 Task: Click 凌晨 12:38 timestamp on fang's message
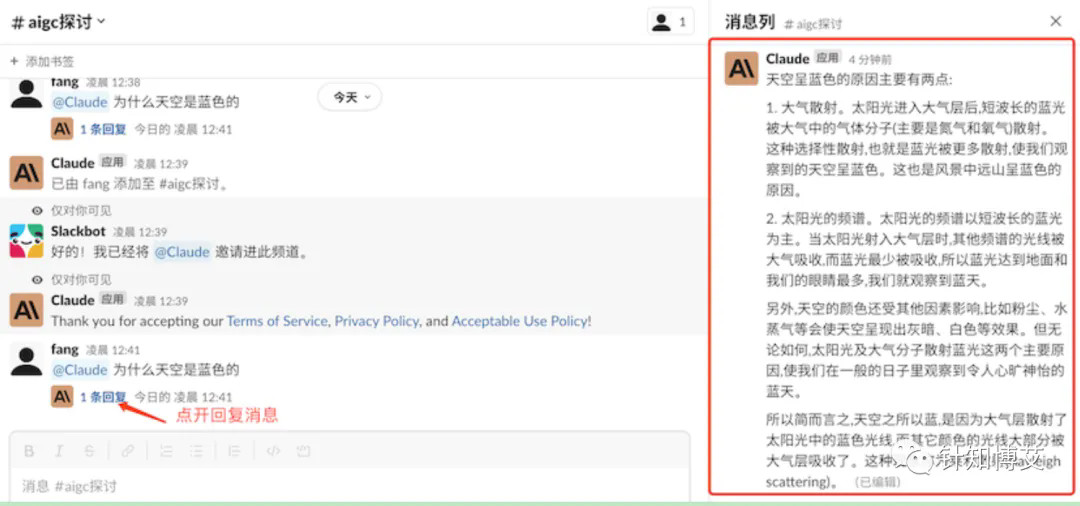[x=113, y=83]
